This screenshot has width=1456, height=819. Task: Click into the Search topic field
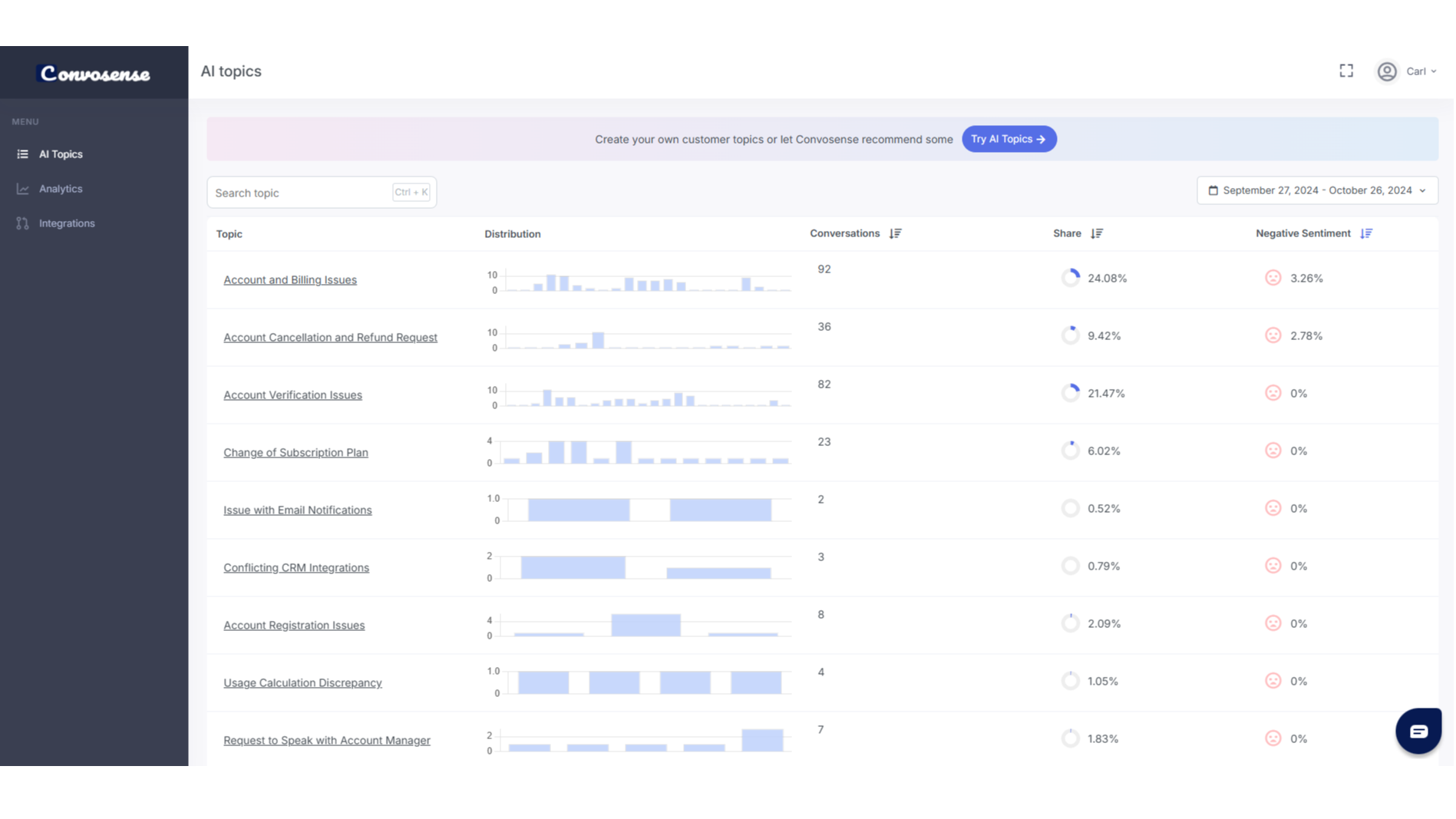tap(301, 193)
